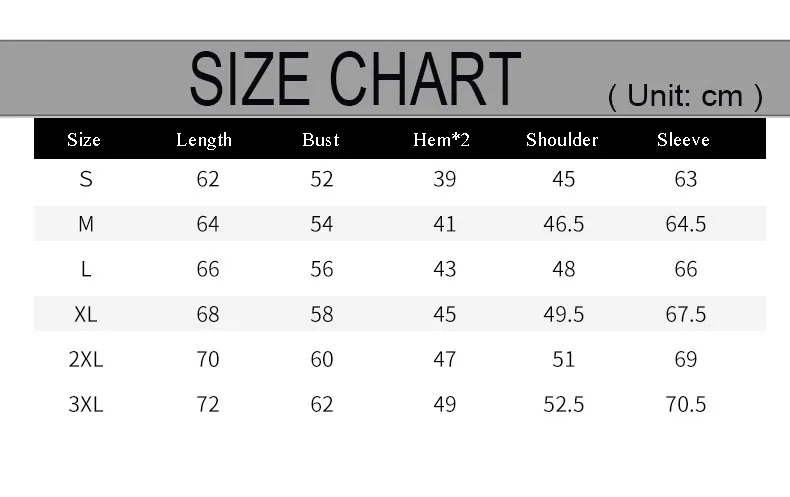Click the M size row label
The width and height of the screenshot is (790, 497).
[86, 224]
